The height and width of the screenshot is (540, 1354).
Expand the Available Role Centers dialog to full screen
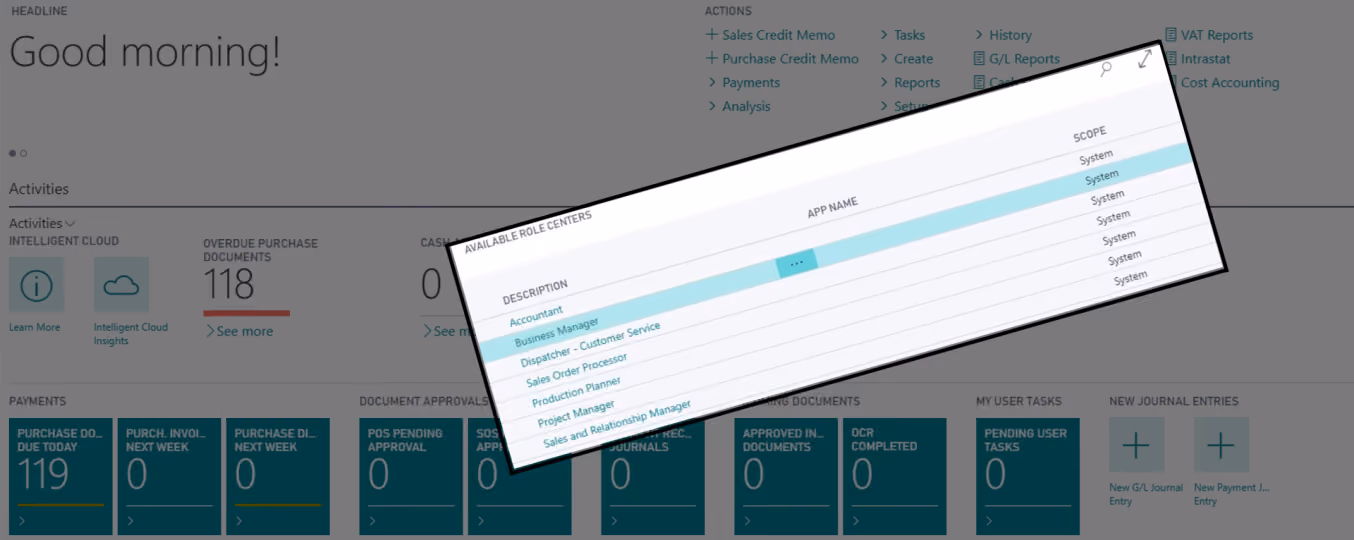pyautogui.click(x=1145, y=59)
